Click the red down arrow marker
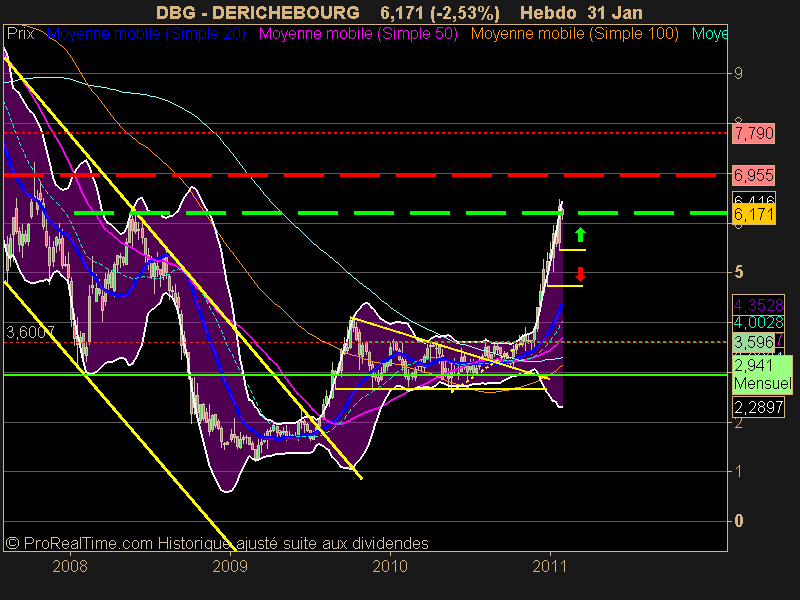 click(x=580, y=274)
